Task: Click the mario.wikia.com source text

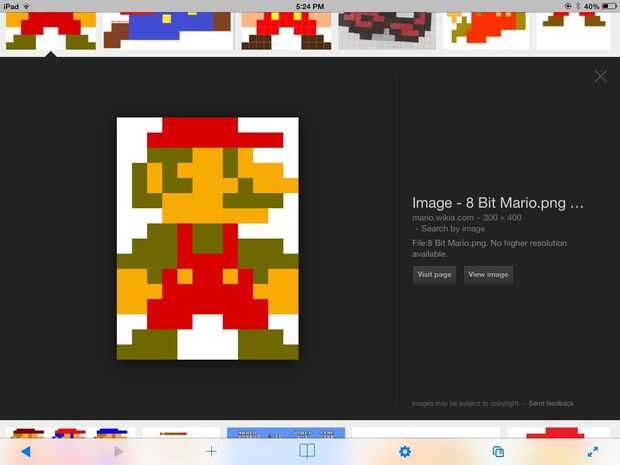Action: tap(443, 217)
